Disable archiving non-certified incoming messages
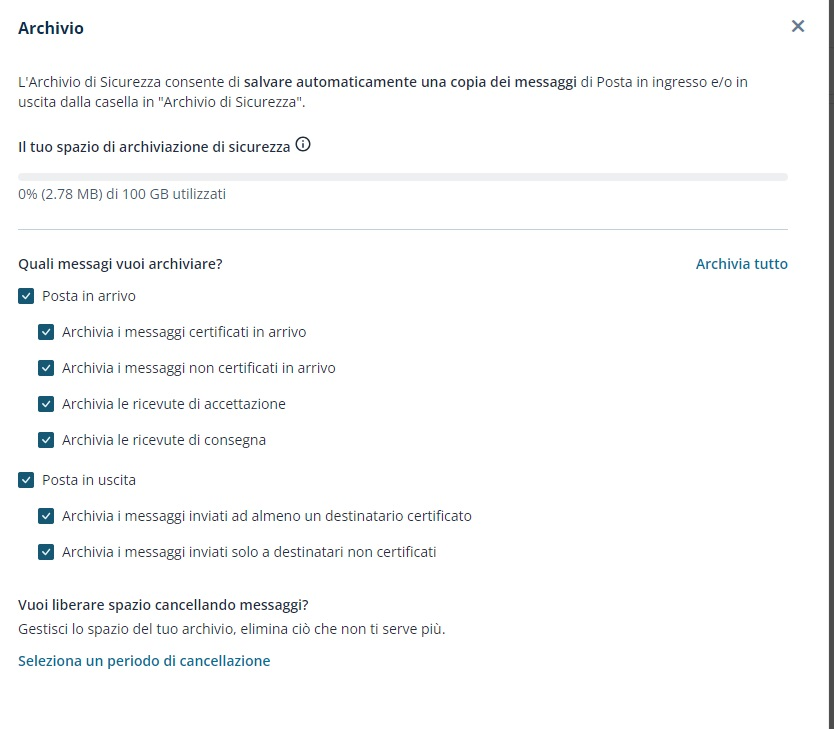This screenshot has height=729, width=834. coord(46,368)
